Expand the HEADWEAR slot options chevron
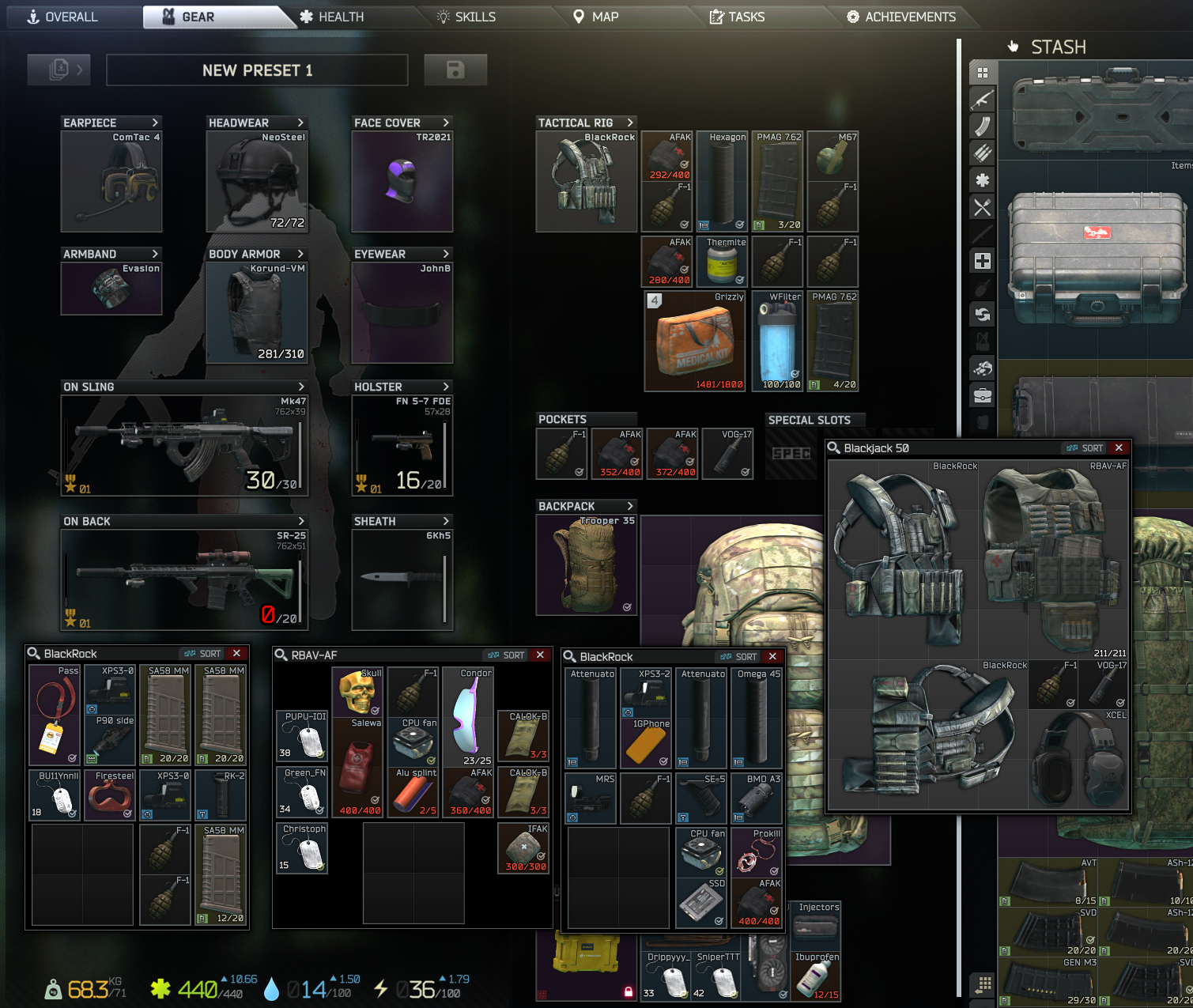This screenshot has height=1008, width=1193. coord(301,123)
